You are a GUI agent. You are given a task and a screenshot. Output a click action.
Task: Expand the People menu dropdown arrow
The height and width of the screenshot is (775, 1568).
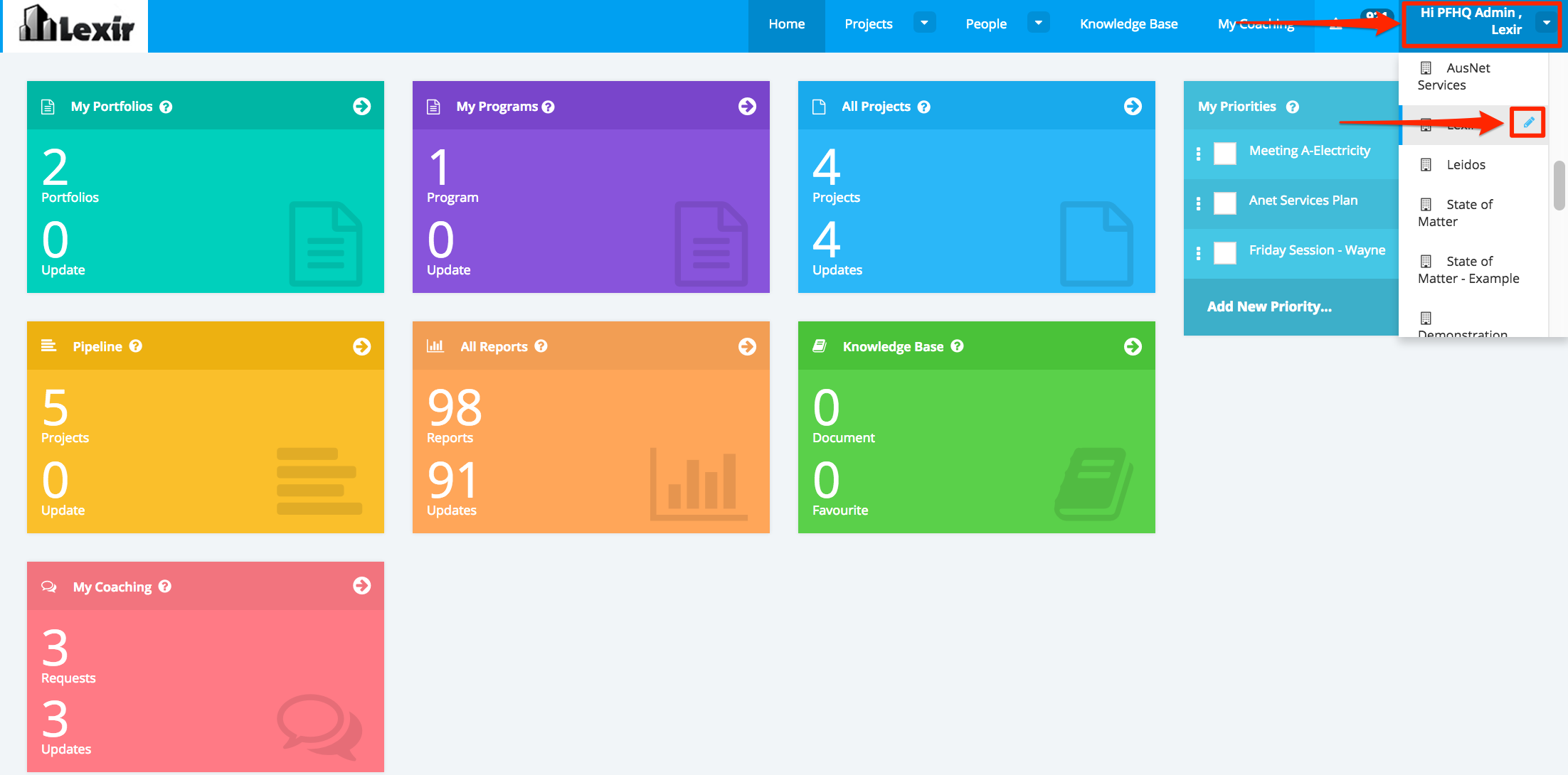coord(1038,23)
